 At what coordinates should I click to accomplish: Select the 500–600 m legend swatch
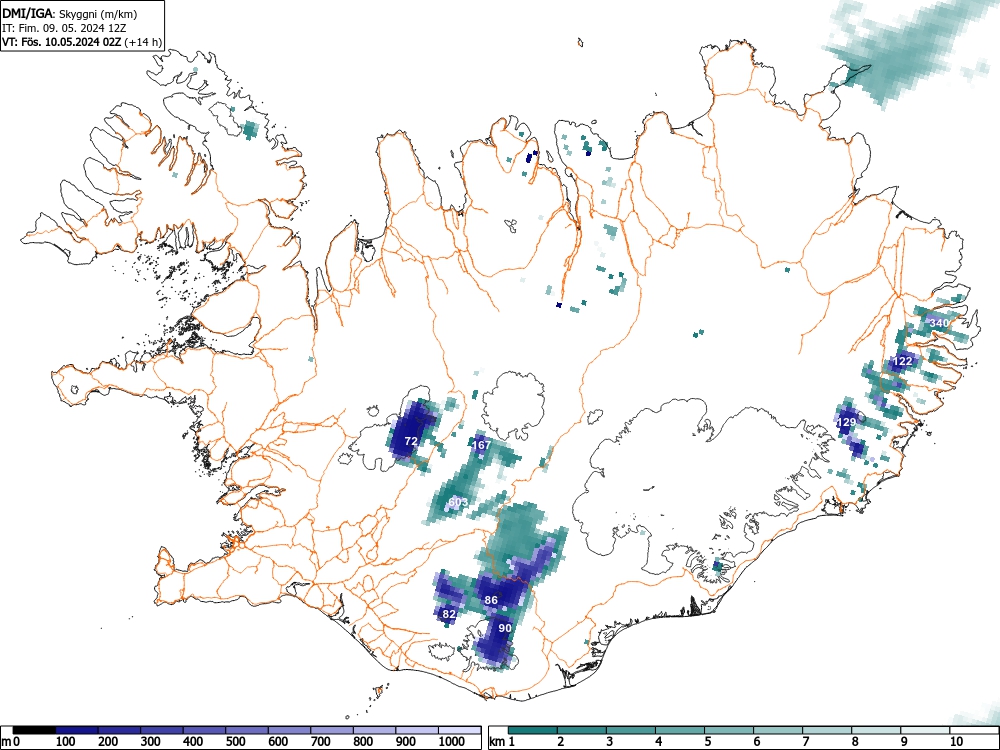[x=247, y=730]
